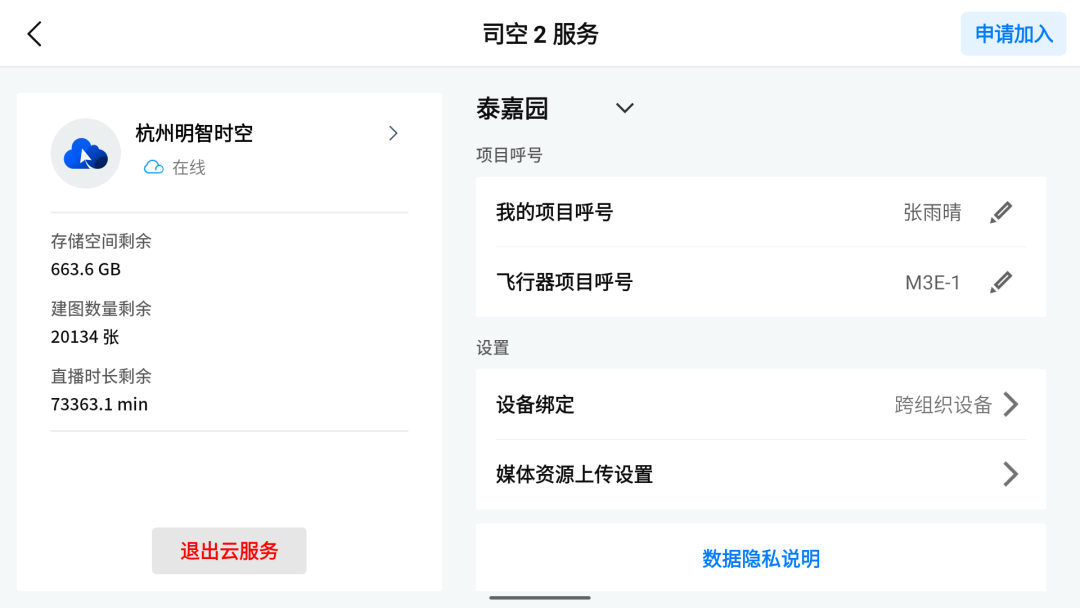Edit aircraft callsign M3E-1 pencil icon
Screen dimensions: 1080x608
[x=1001, y=282]
